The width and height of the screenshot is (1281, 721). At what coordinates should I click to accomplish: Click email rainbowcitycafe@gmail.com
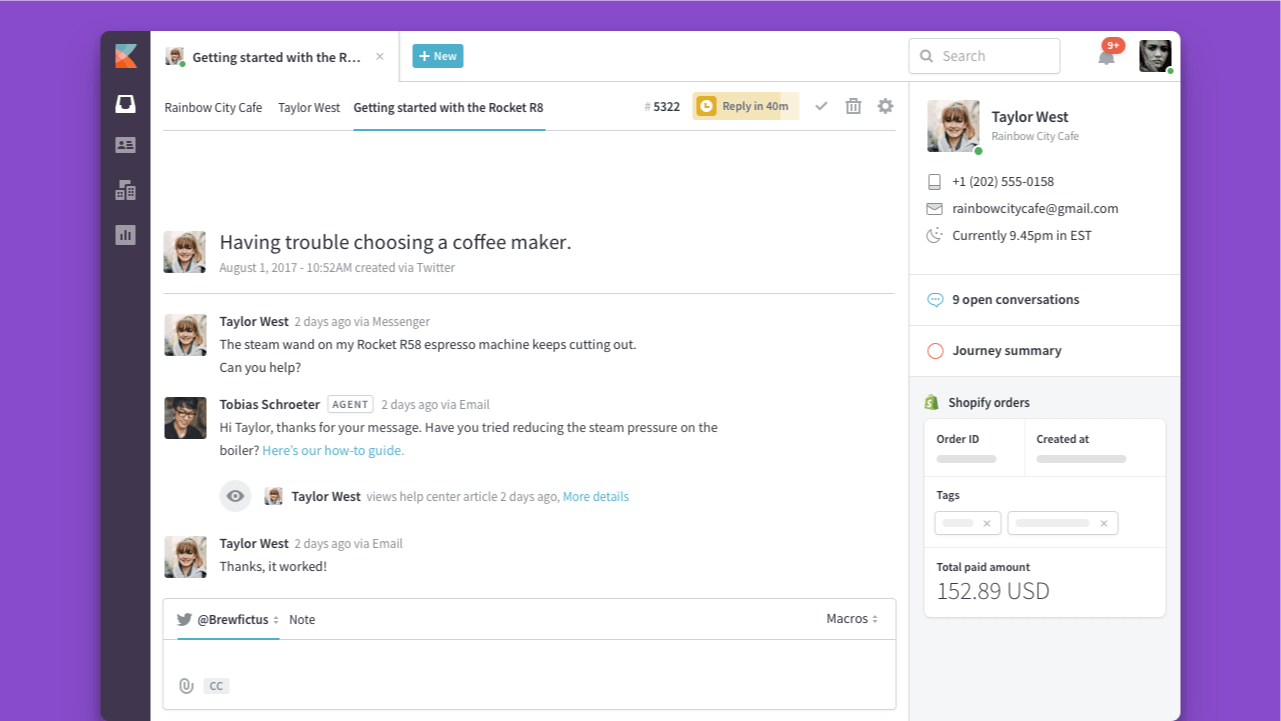click(x=1035, y=209)
